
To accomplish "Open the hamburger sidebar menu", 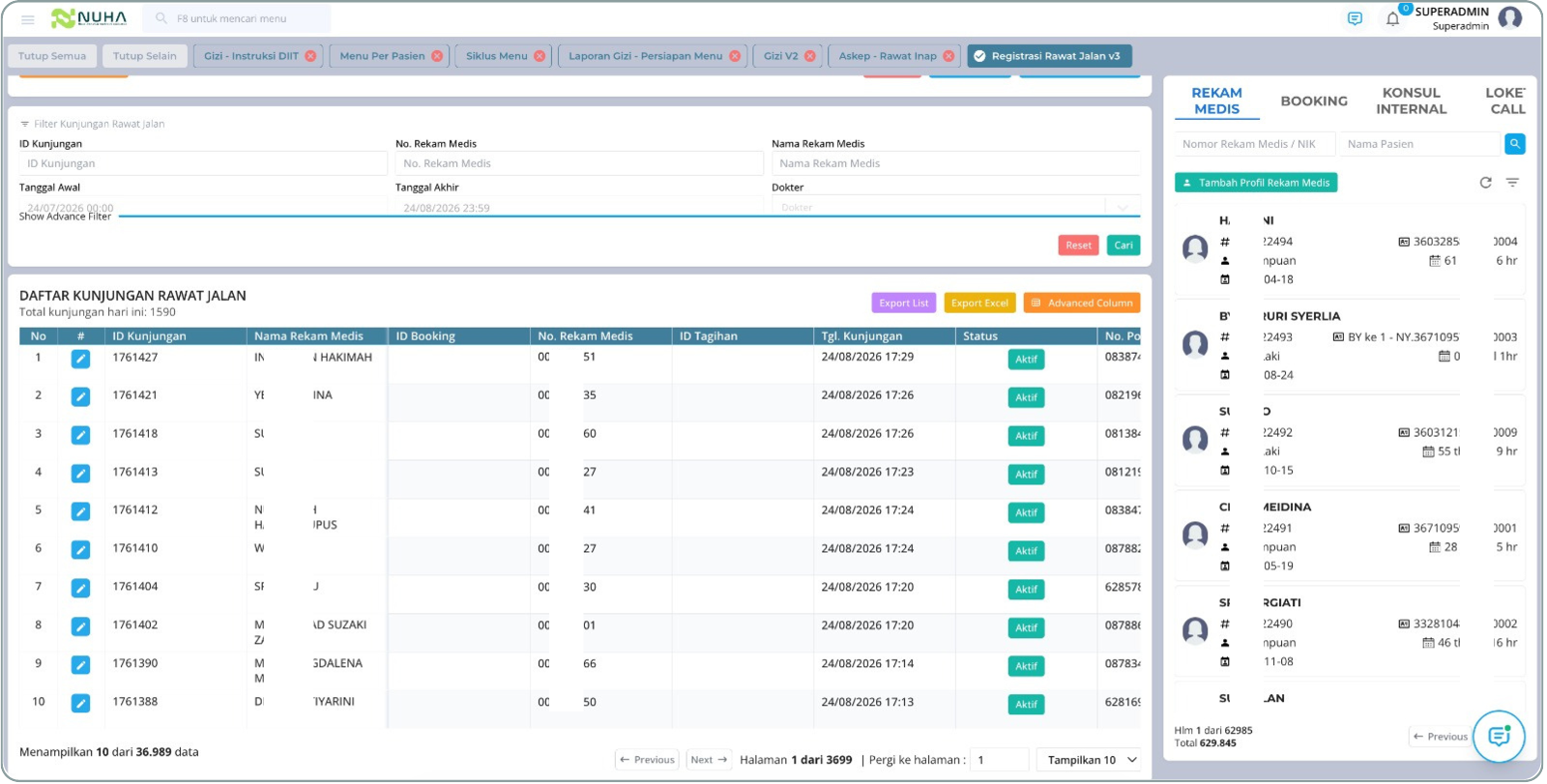I will point(28,19).
